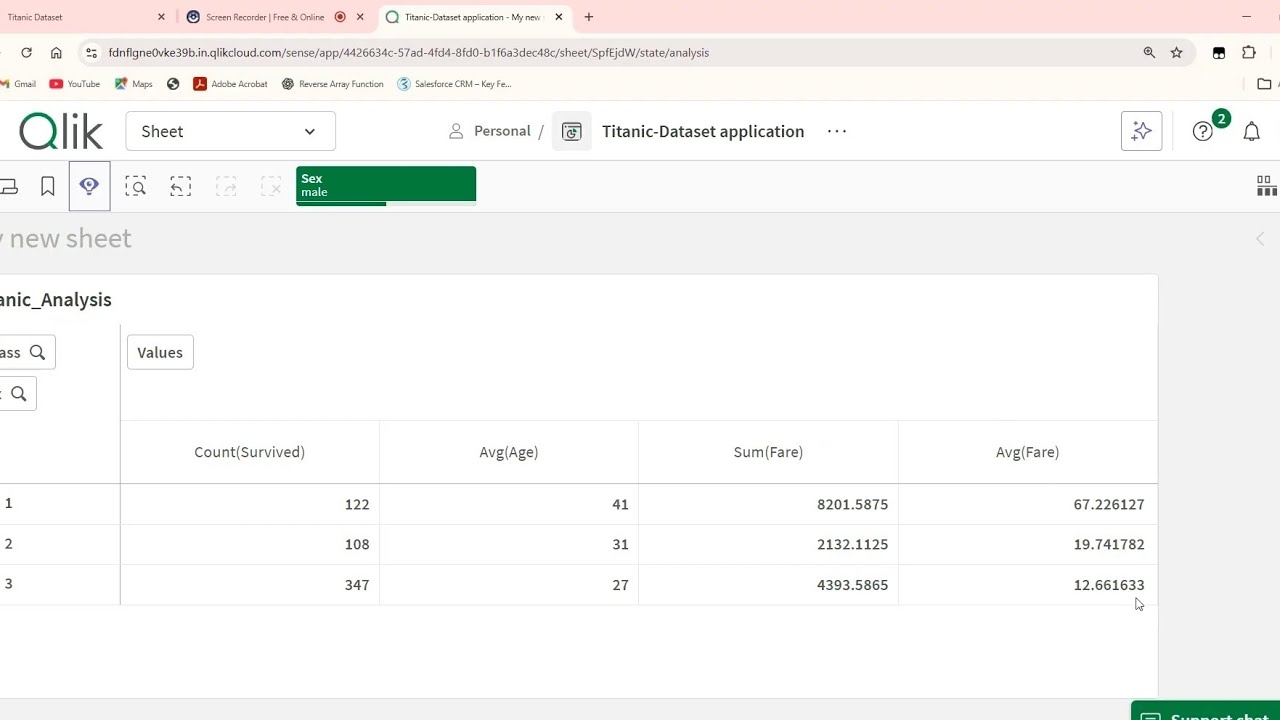Select the Sum(Fare) cell 2132.1125
The image size is (1280, 720).
click(768, 544)
